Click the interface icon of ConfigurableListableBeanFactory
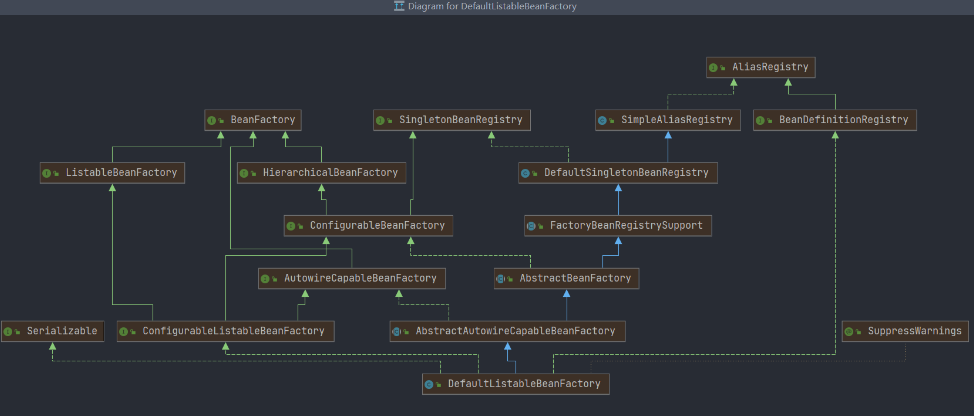974x416 pixels. coord(124,332)
